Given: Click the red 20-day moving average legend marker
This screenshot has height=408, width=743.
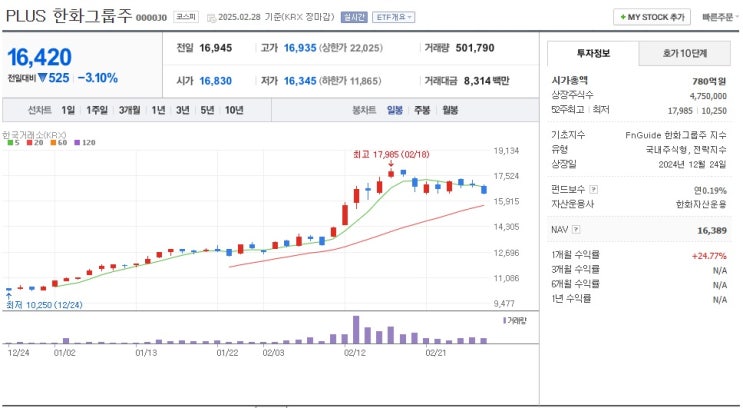Looking at the screenshot, I should coord(29,142).
